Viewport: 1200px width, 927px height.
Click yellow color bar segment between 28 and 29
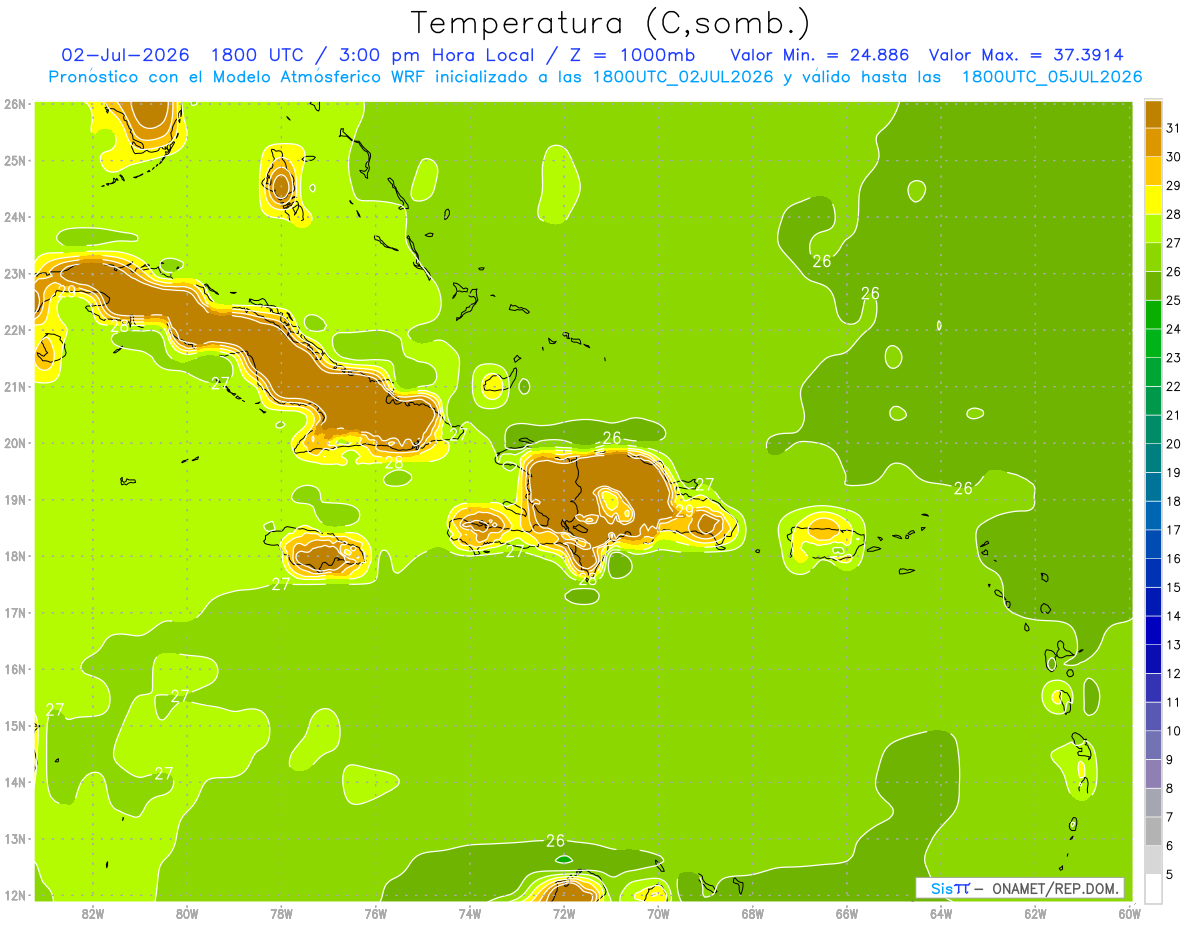(x=1153, y=200)
